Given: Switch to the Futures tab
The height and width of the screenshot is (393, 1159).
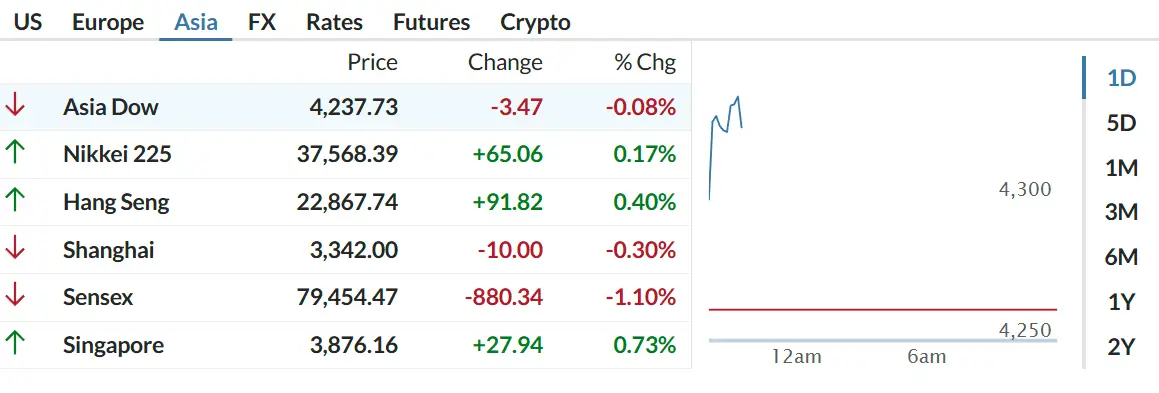Looking at the screenshot, I should tap(432, 22).
